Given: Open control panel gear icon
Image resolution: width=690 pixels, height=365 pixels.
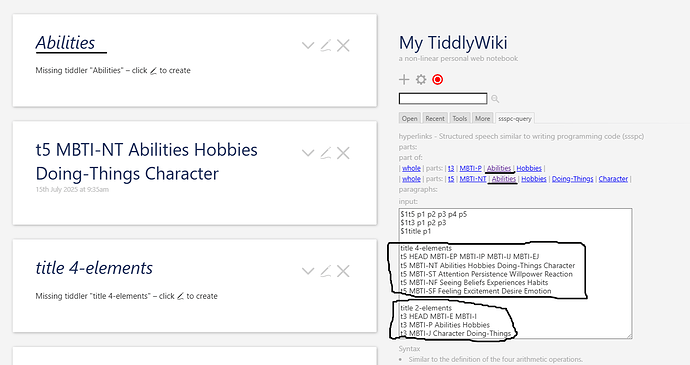Looking at the screenshot, I should pos(421,79).
